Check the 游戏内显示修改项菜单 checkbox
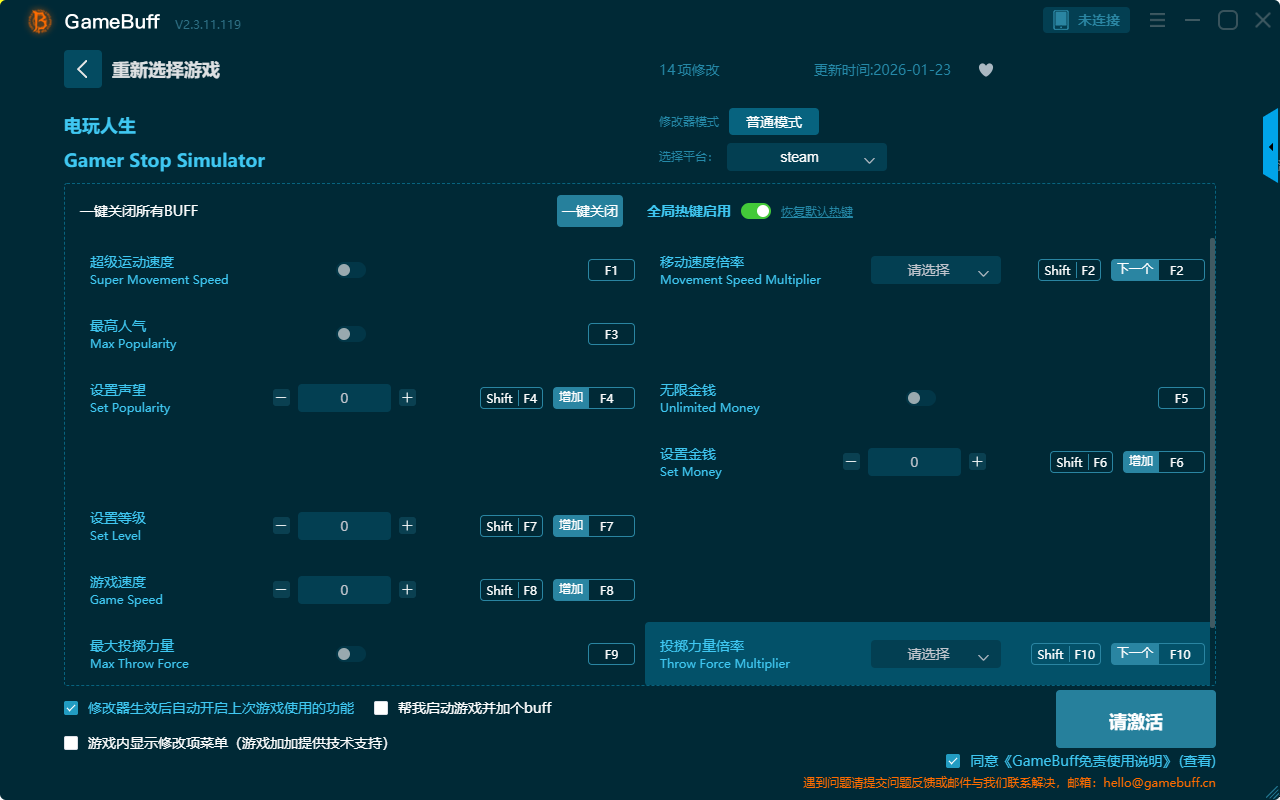The width and height of the screenshot is (1280, 800). 71,743
